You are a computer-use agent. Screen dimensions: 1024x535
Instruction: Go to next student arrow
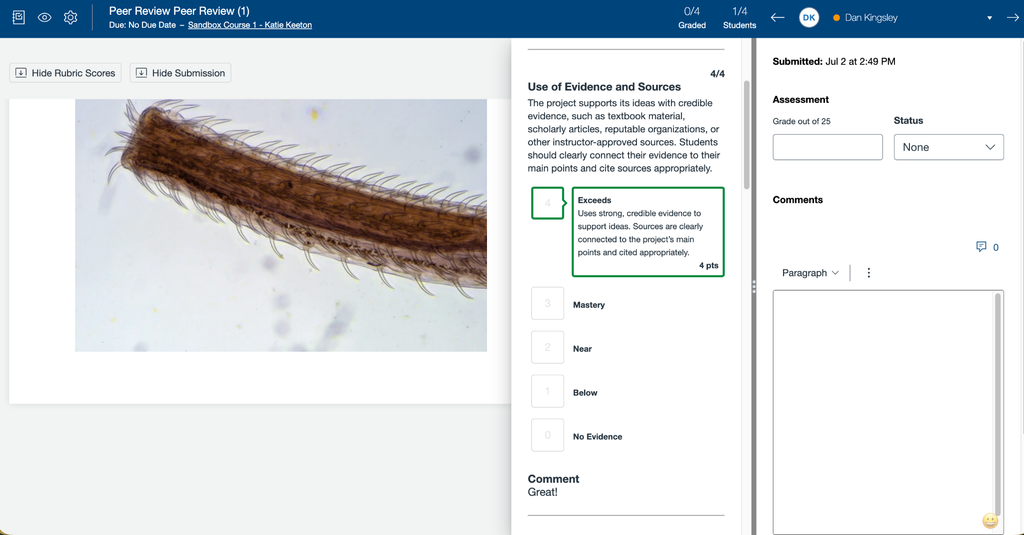(1013, 18)
